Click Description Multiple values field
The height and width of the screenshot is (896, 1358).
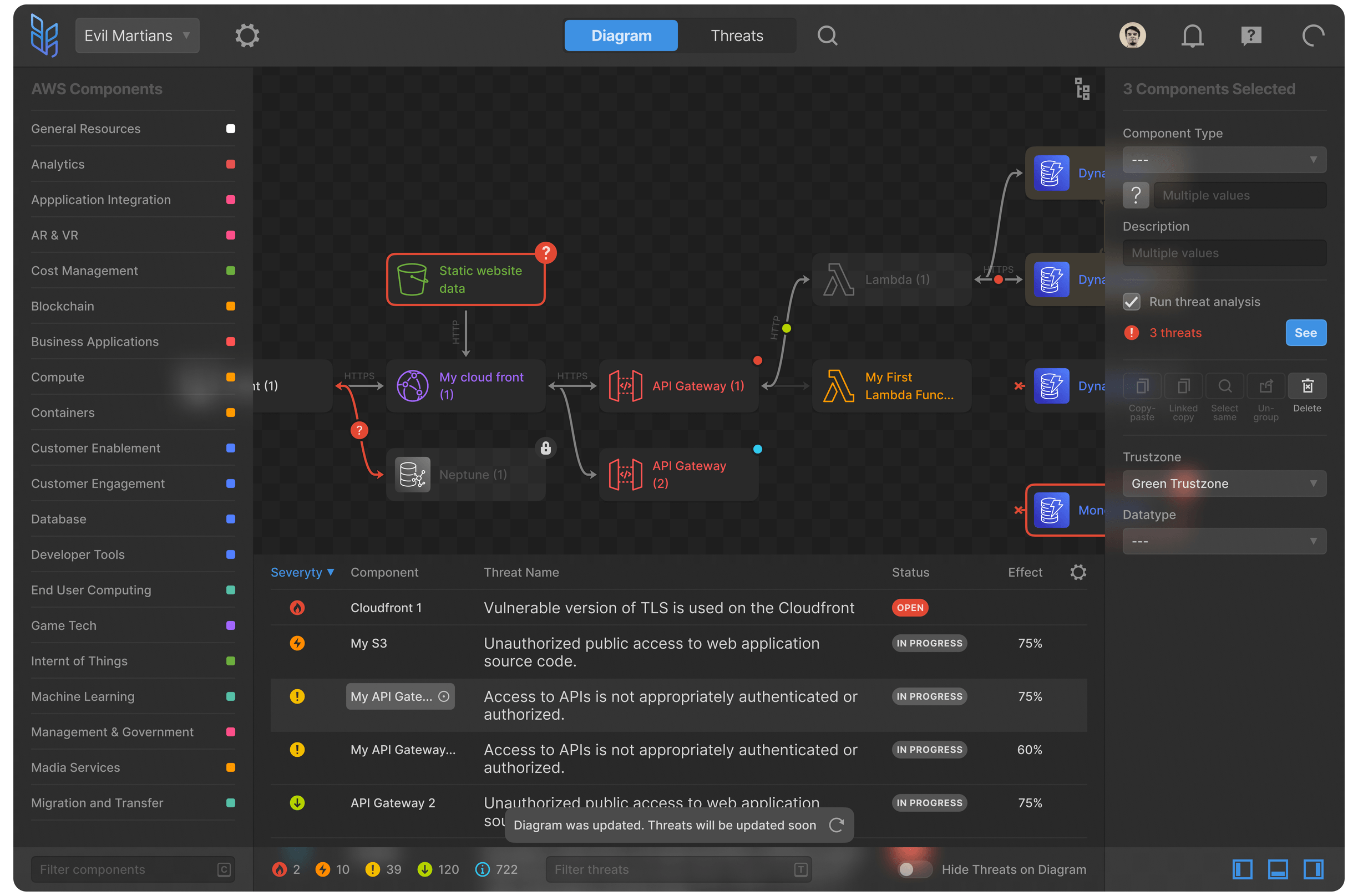(1224, 253)
